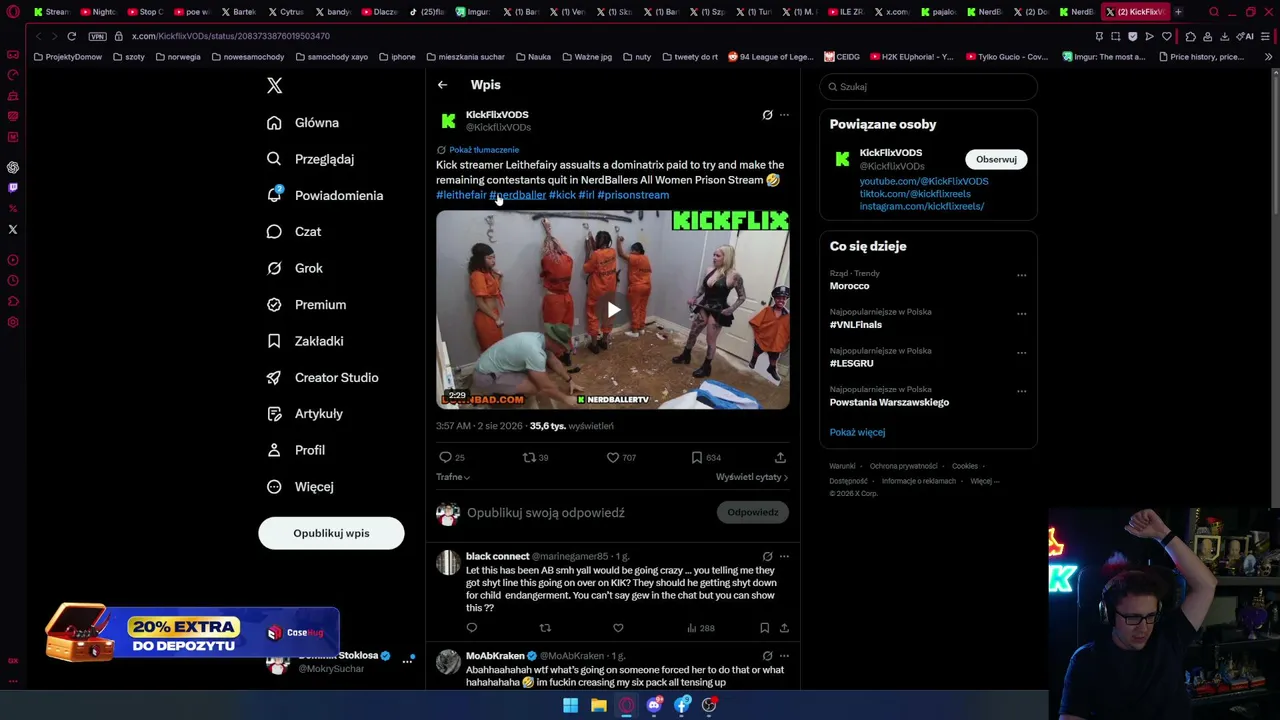Image resolution: width=1280 pixels, height=720 pixels.
Task: Open ChatGPT in Opera sidebar
Action: point(13,167)
